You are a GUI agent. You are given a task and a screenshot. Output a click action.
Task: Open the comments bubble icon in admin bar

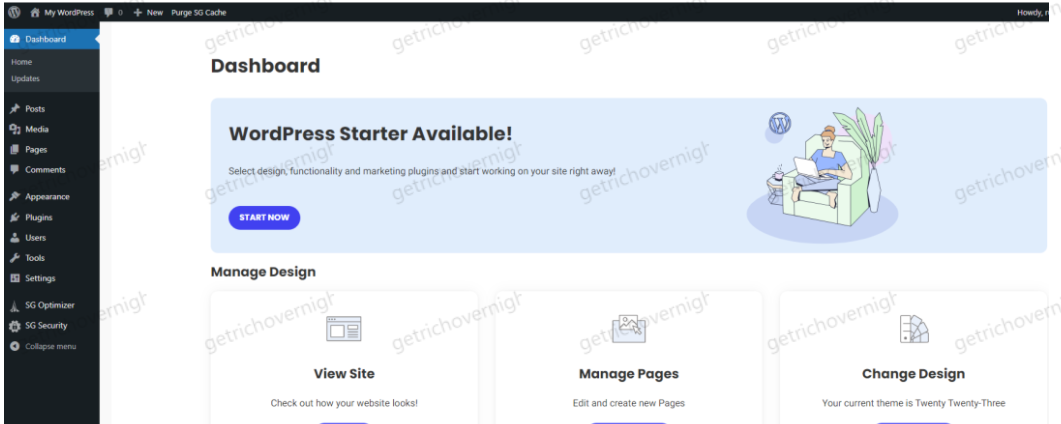click(110, 12)
